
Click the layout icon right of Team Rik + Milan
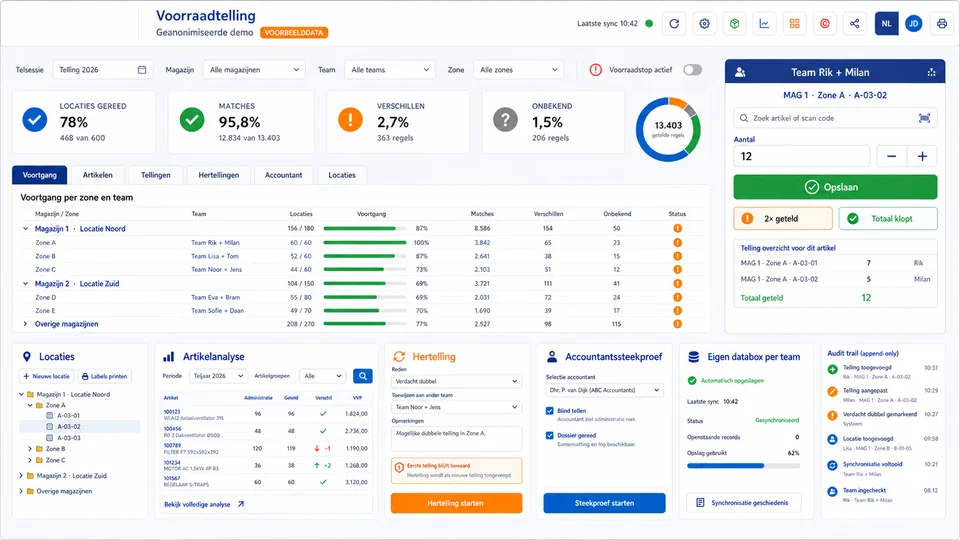(931, 72)
